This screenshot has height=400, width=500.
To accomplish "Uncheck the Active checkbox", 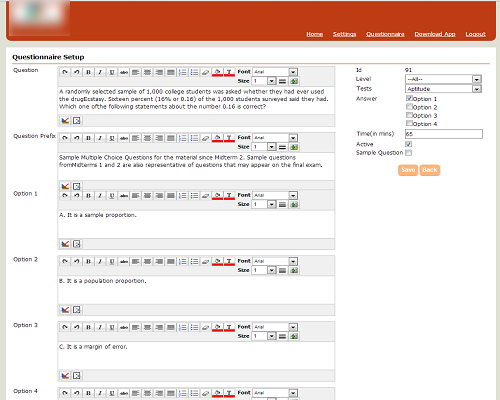I will tap(409, 144).
